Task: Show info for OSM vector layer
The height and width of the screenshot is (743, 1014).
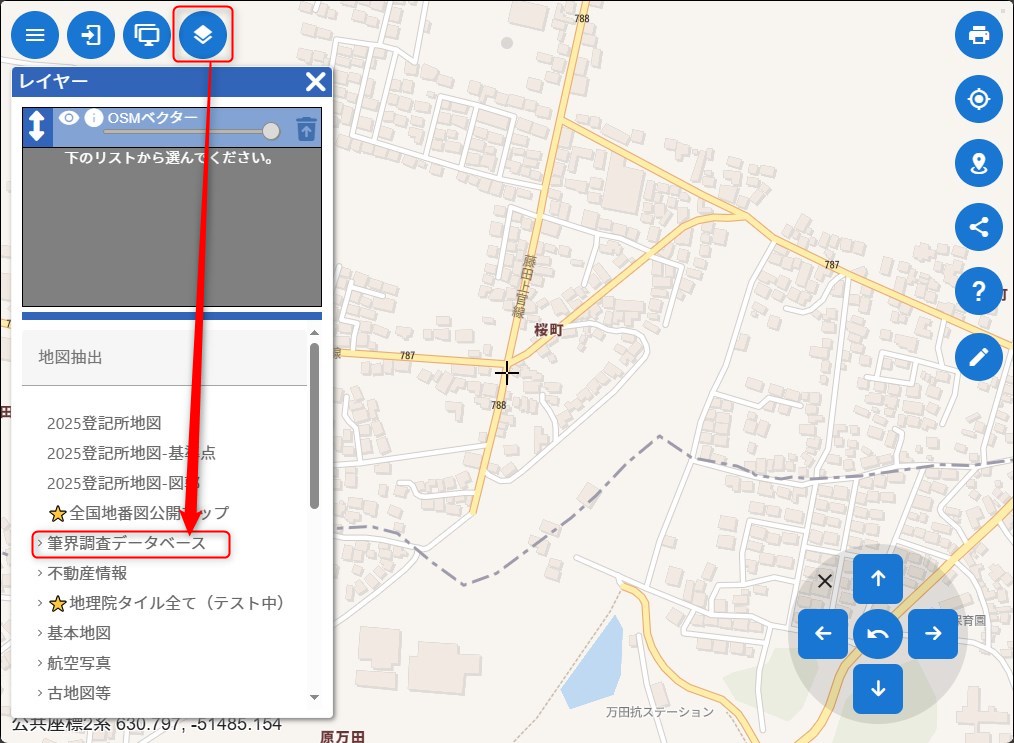Action: 94,118
